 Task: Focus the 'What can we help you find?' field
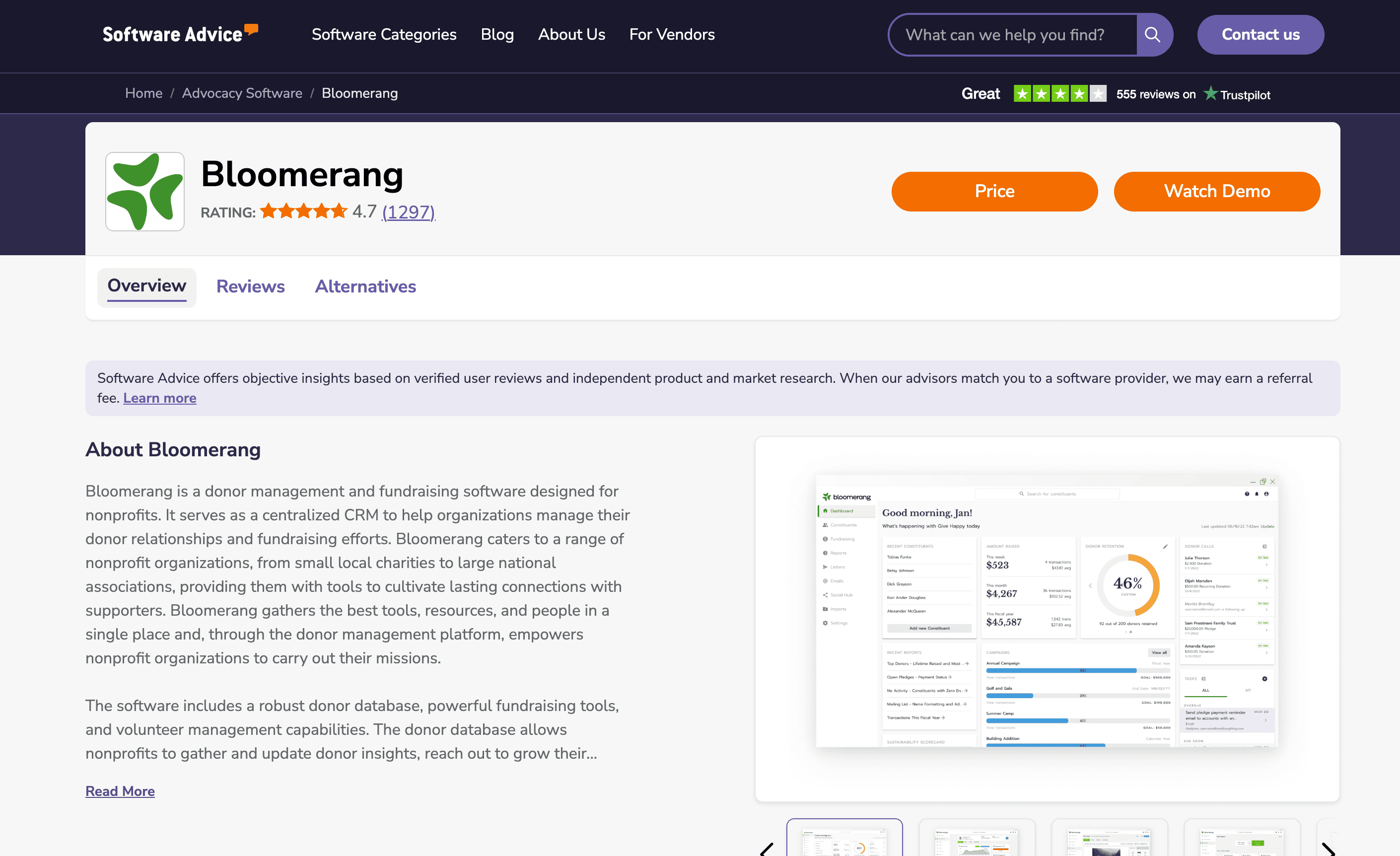pos(1012,35)
